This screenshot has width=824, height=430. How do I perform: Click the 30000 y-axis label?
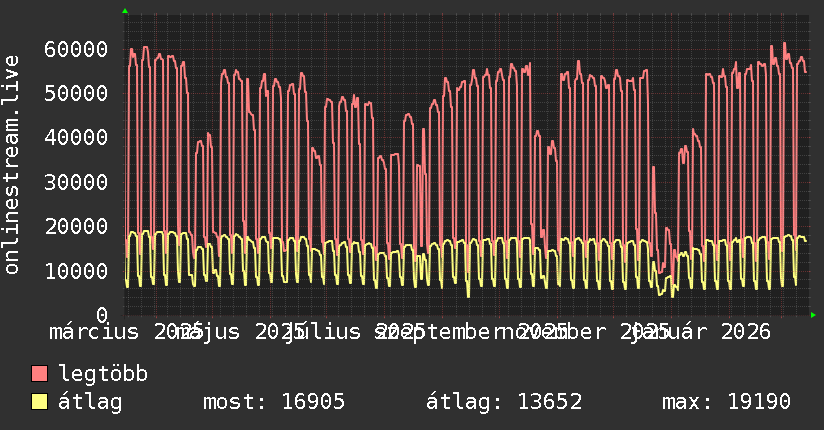76,182
